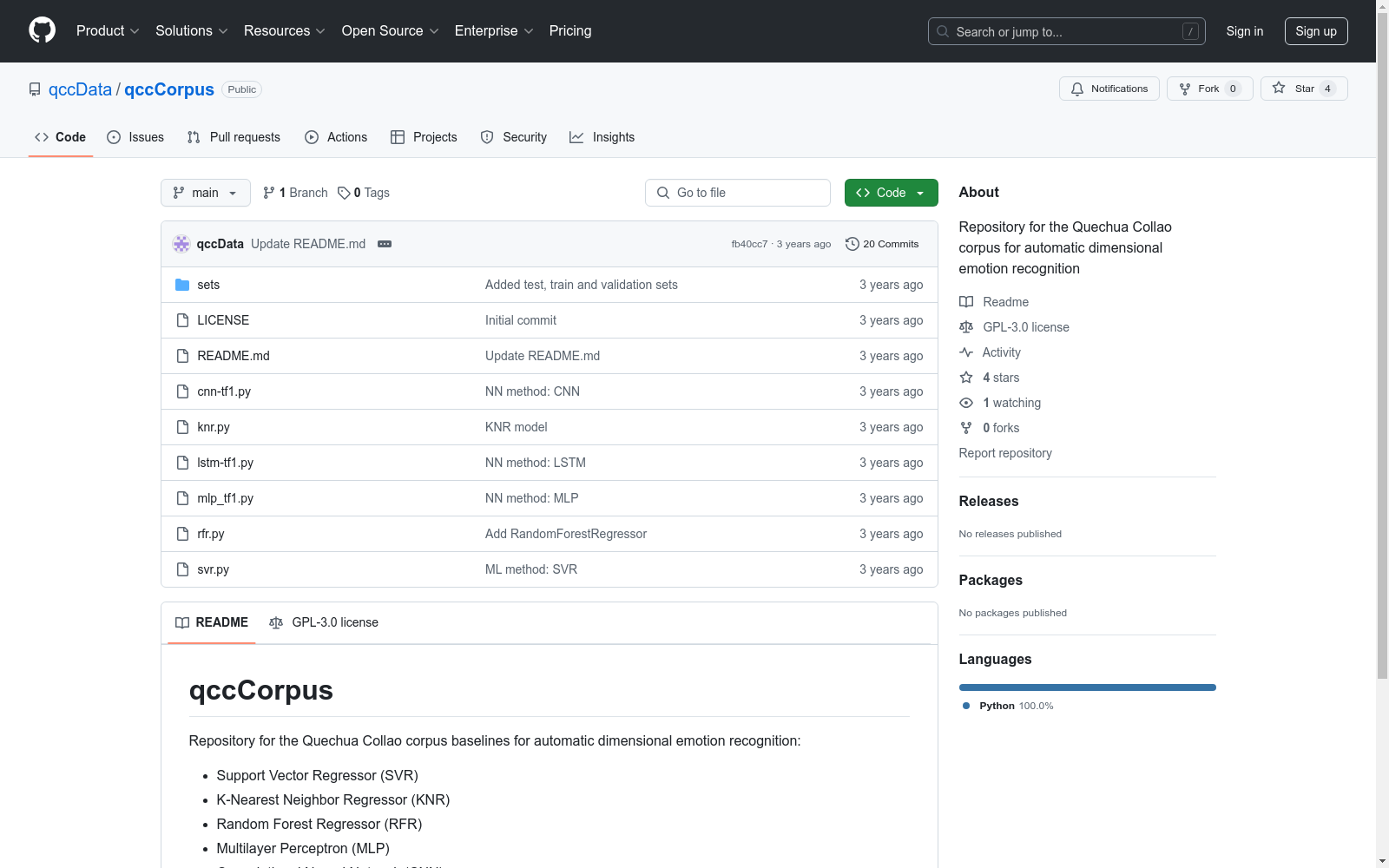1389x868 pixels.
Task: Click the eye icon beside watching
Action: (x=966, y=403)
